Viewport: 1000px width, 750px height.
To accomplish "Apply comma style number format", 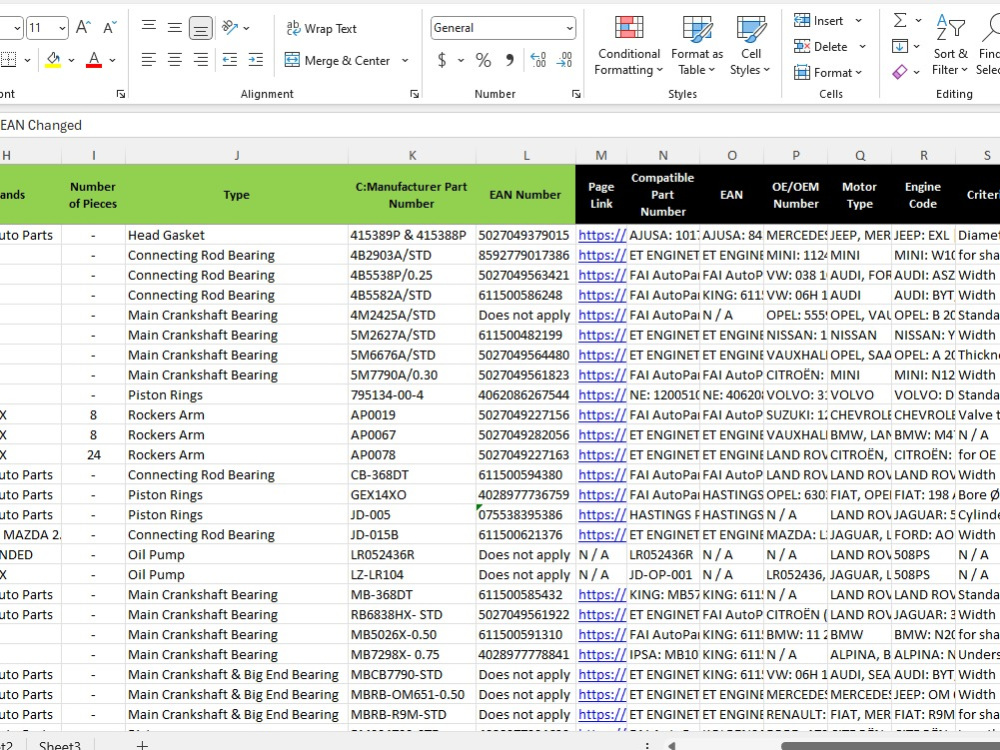I will point(510,61).
